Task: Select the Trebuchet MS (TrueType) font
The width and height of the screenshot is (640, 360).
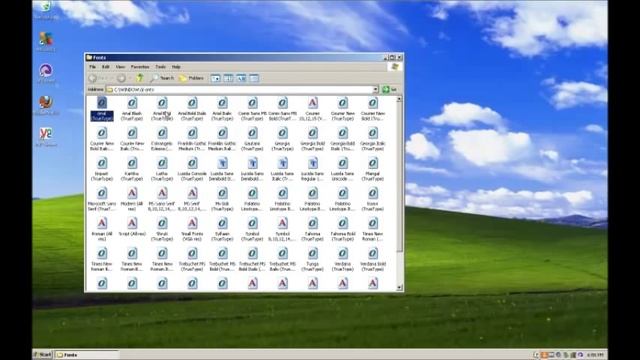Action: coord(192,260)
